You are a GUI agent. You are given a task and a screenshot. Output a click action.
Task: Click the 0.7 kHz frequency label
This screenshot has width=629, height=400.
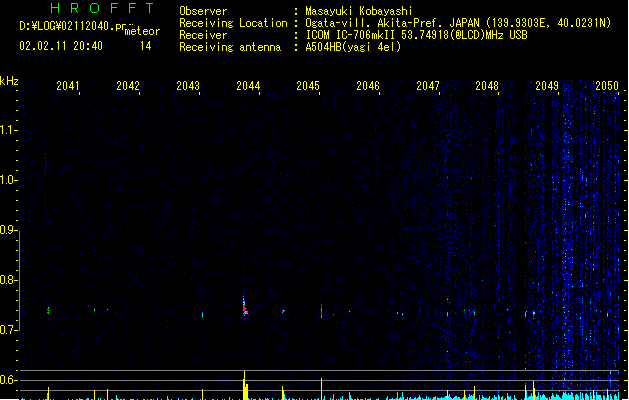tap(8, 330)
